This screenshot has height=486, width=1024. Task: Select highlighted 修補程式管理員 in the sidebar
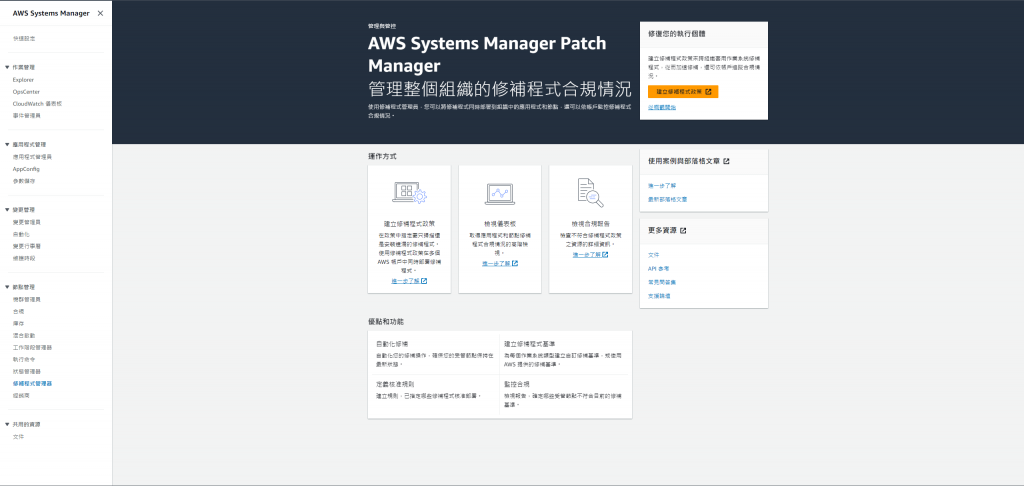32,383
